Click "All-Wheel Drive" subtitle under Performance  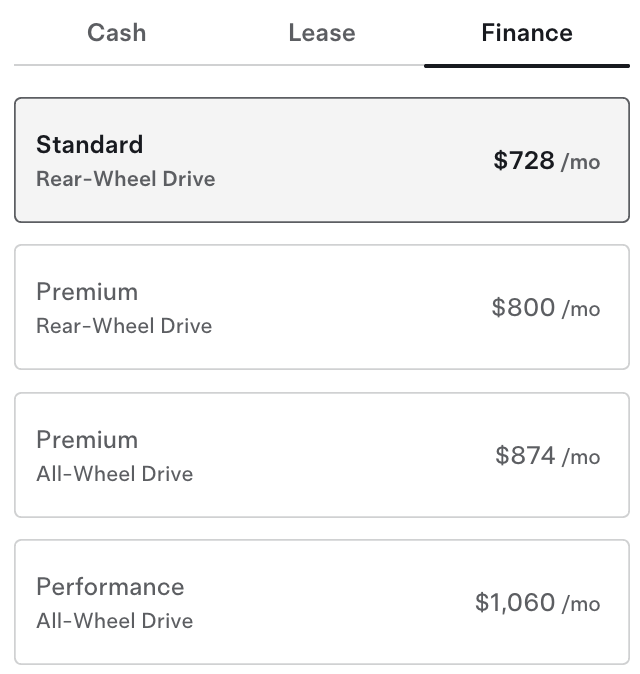coord(114,621)
